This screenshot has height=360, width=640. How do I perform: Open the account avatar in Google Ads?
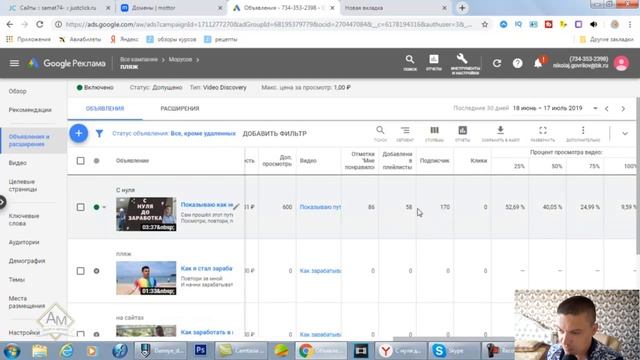point(621,63)
